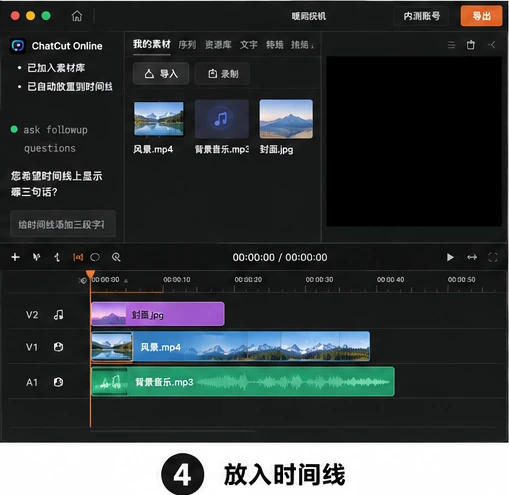
Task: Add a track with the plus icon
Action: point(15,257)
